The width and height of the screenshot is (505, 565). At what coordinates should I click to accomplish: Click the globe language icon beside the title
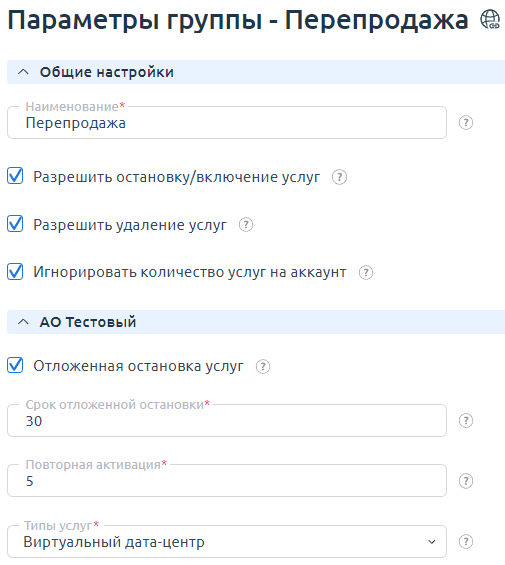pos(490,19)
